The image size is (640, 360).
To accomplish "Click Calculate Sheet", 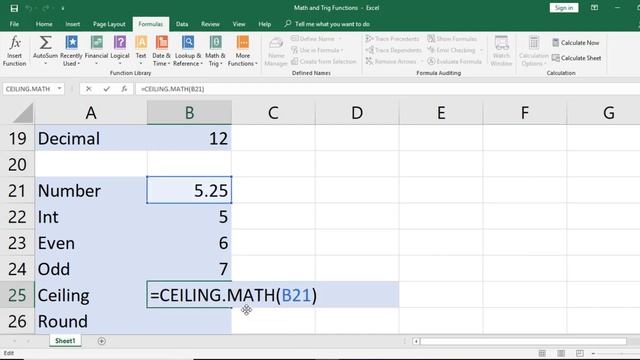I will click(576, 58).
